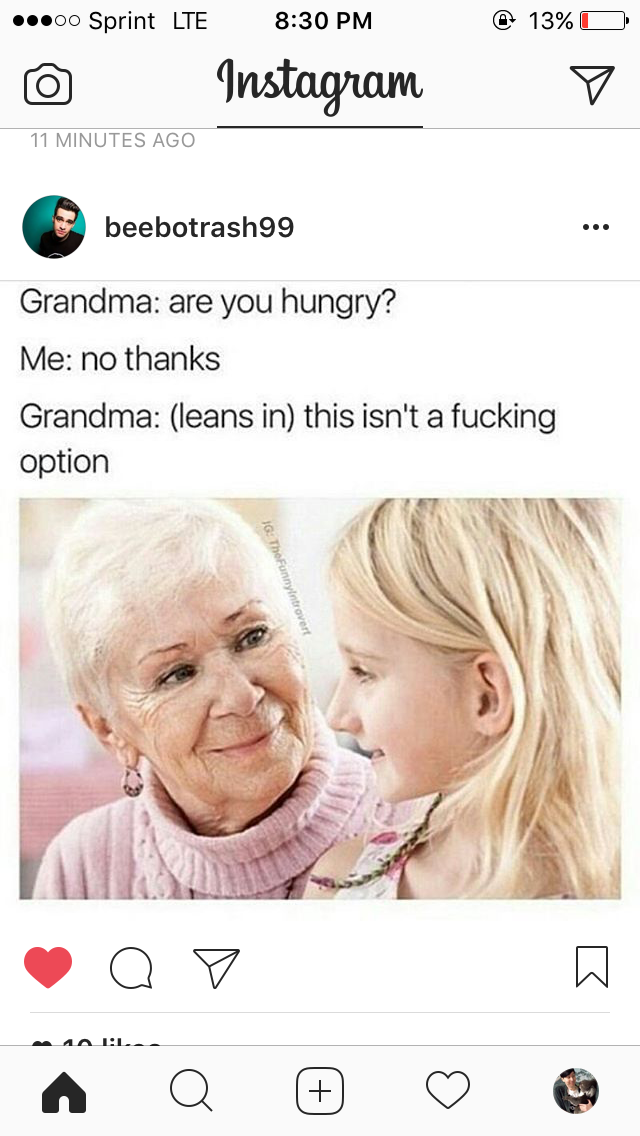Tap the grandma meme image
This screenshot has width=640, height=1136.
point(320,699)
